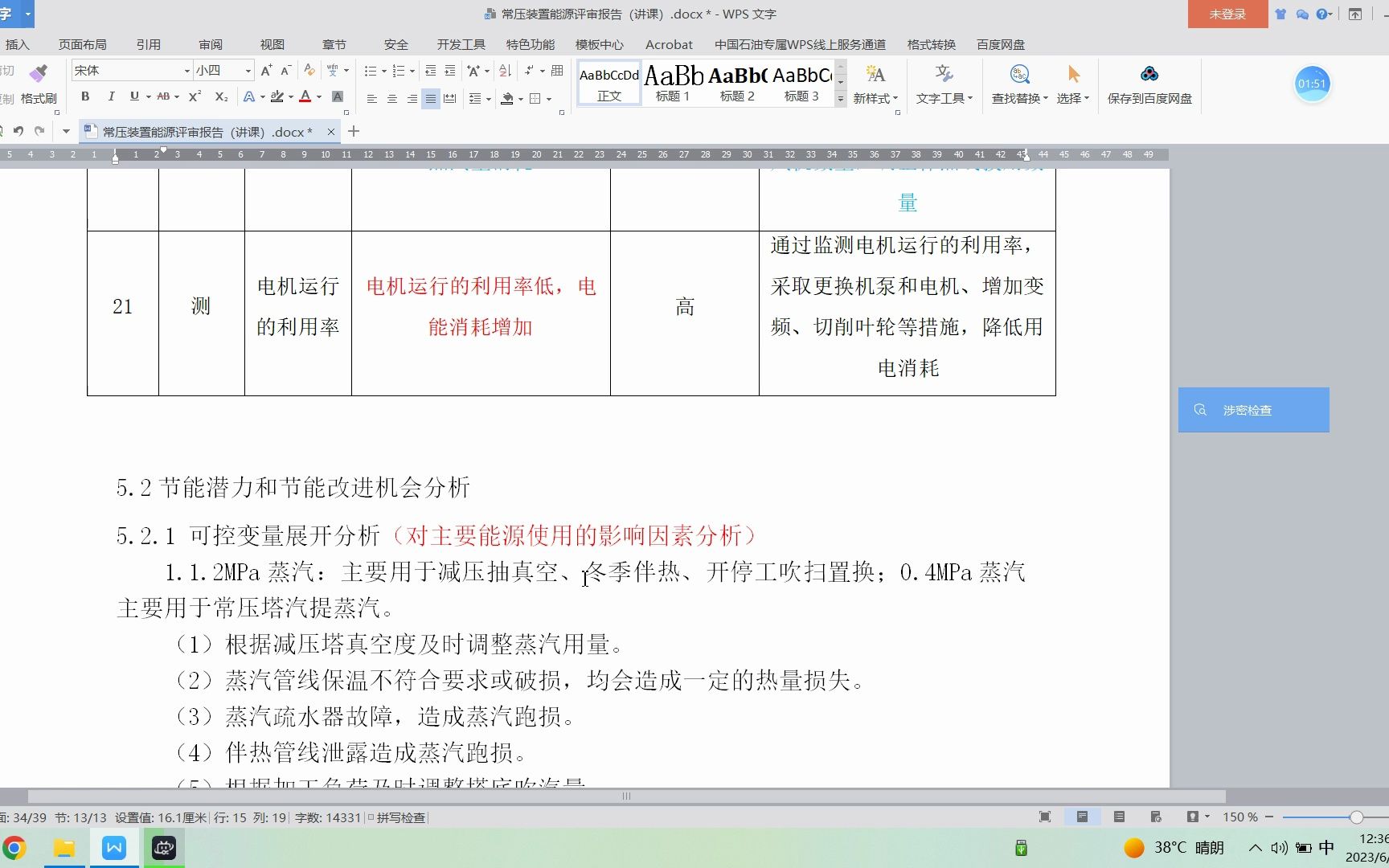The width and height of the screenshot is (1389, 868).
Task: Open the 开发工具 ribbon tab
Action: [461, 45]
